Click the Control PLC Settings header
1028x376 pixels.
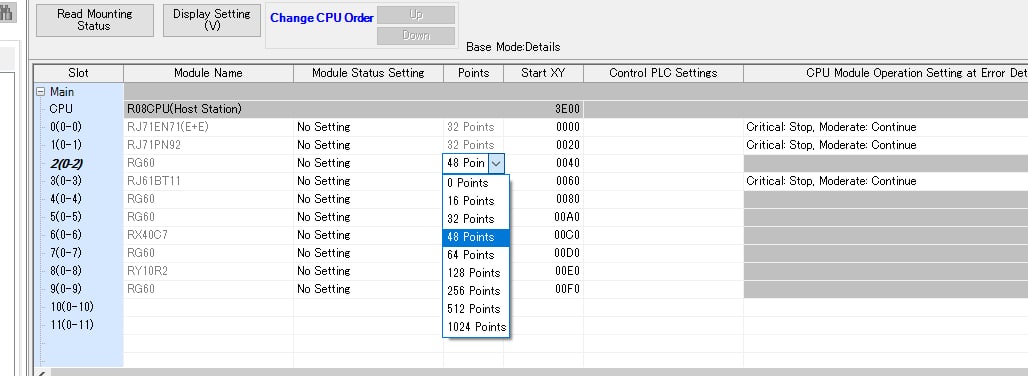[x=663, y=73]
